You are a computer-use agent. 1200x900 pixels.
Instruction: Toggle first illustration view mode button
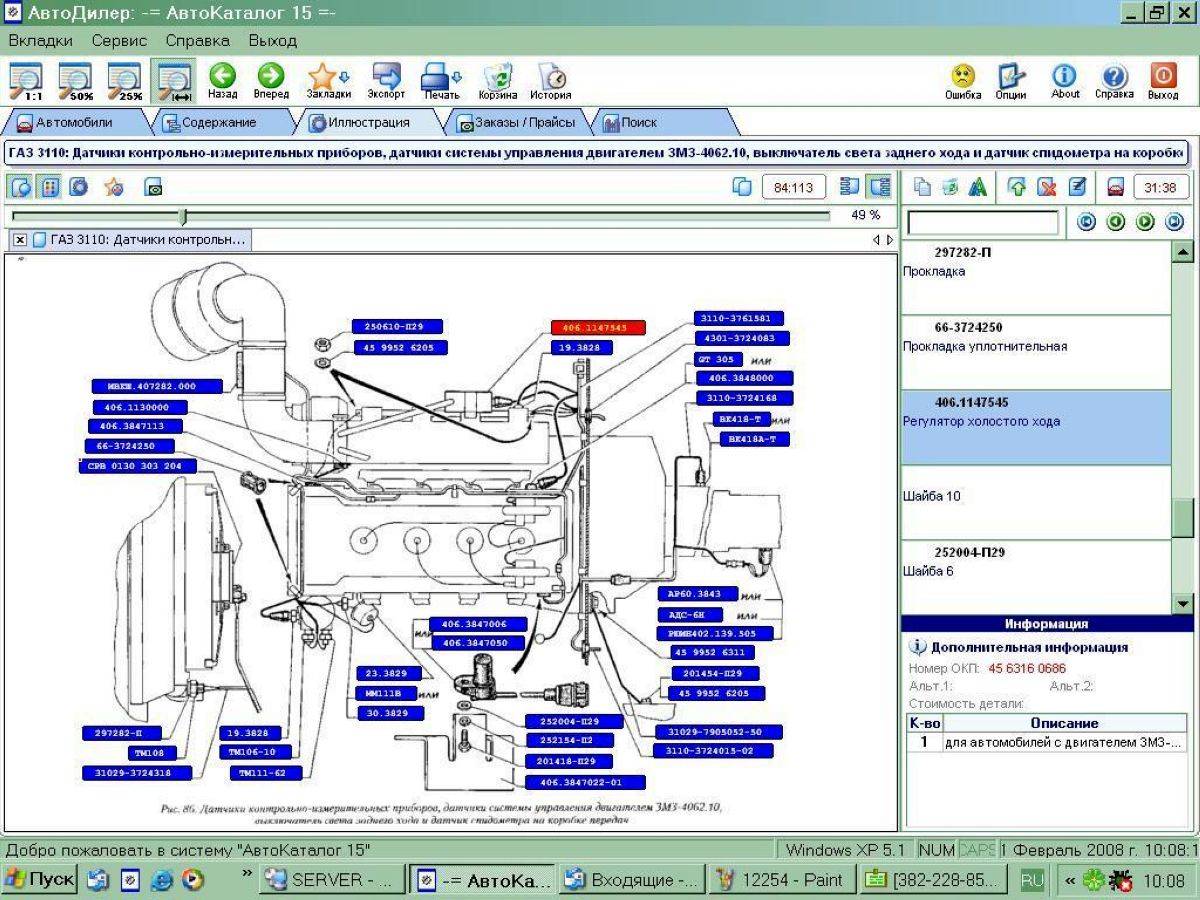[20, 187]
